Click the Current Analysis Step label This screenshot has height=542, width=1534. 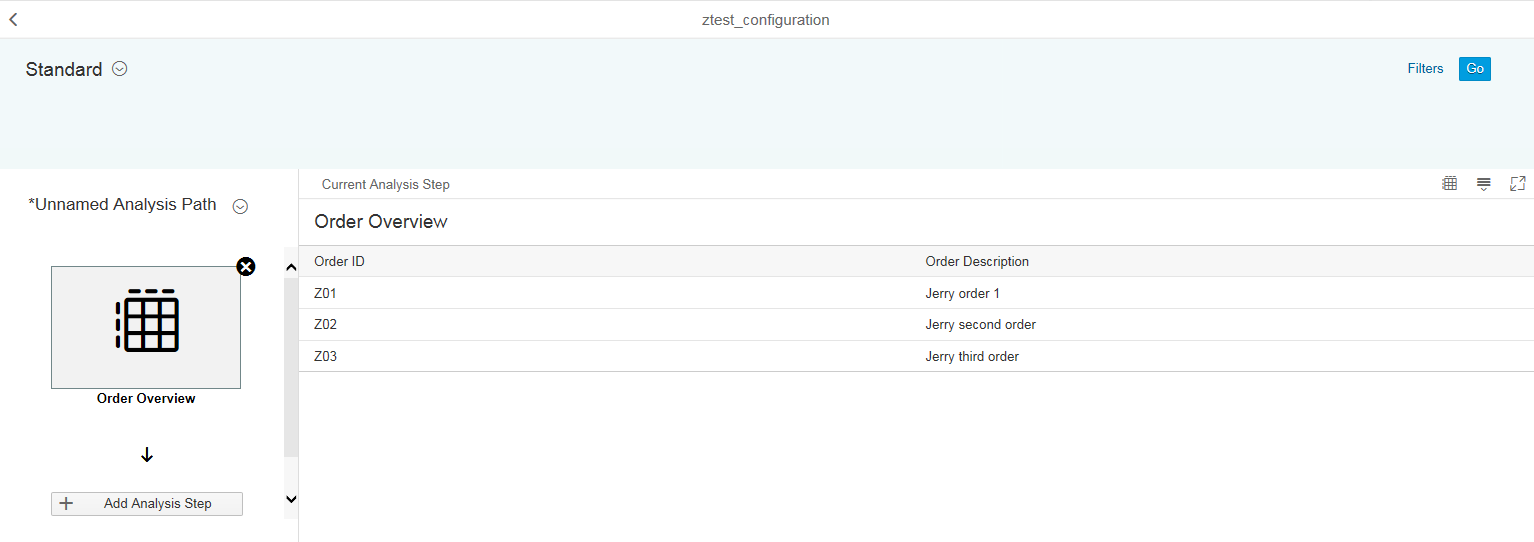point(385,184)
